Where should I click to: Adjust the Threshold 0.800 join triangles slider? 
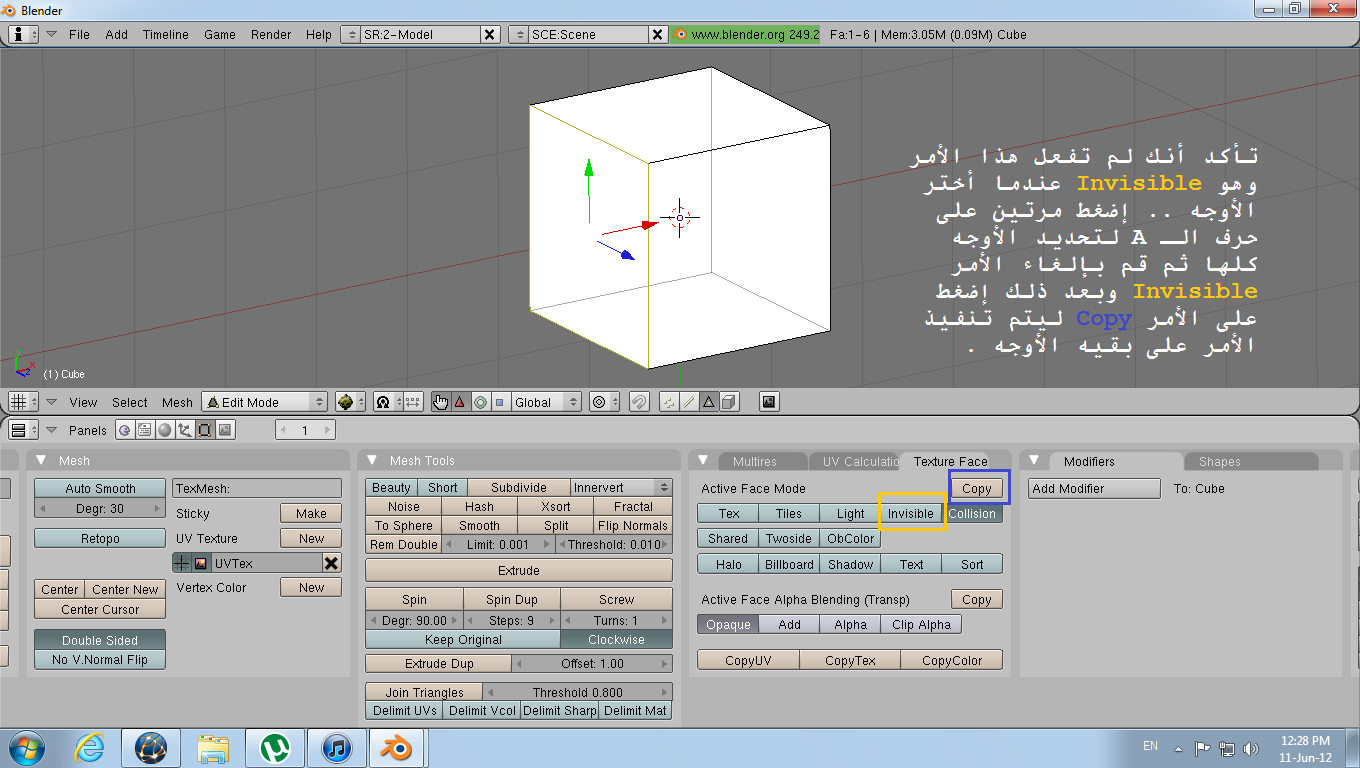point(578,691)
